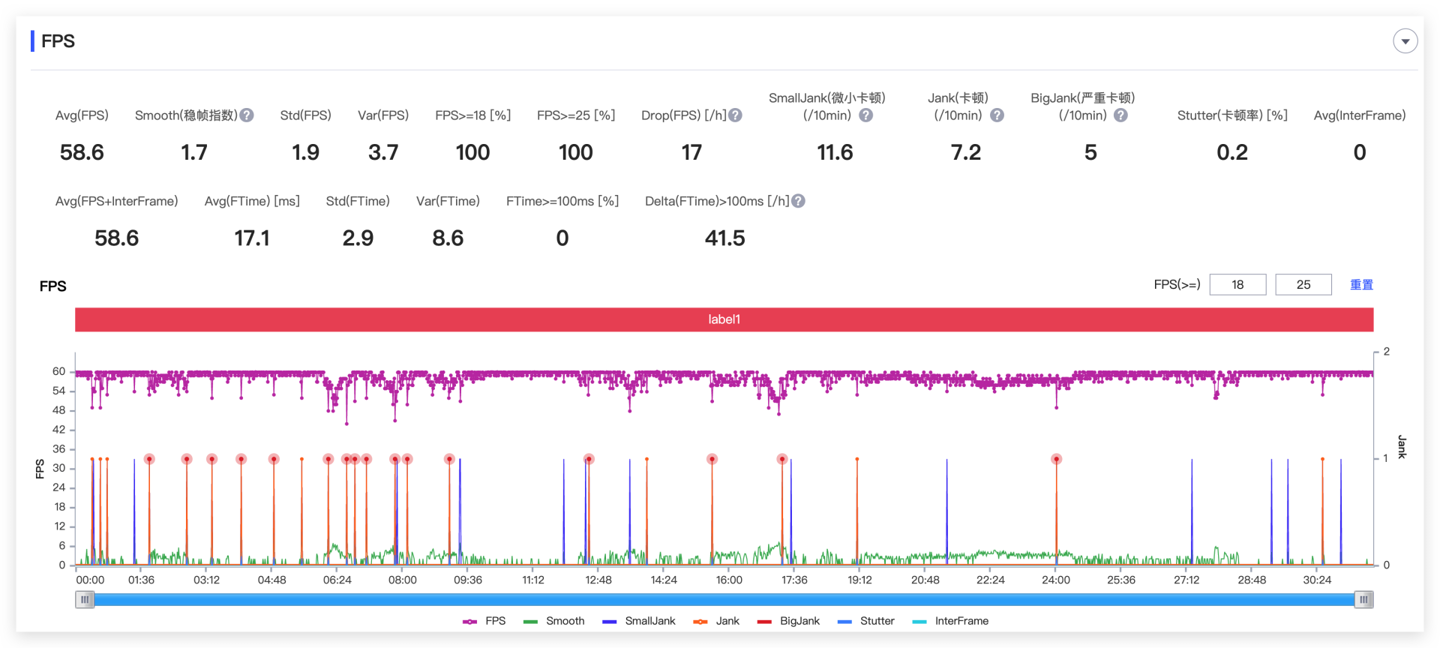This screenshot has width=1440, height=648.
Task: Click the Delta(FTime) value 41.5
Action: coord(725,238)
